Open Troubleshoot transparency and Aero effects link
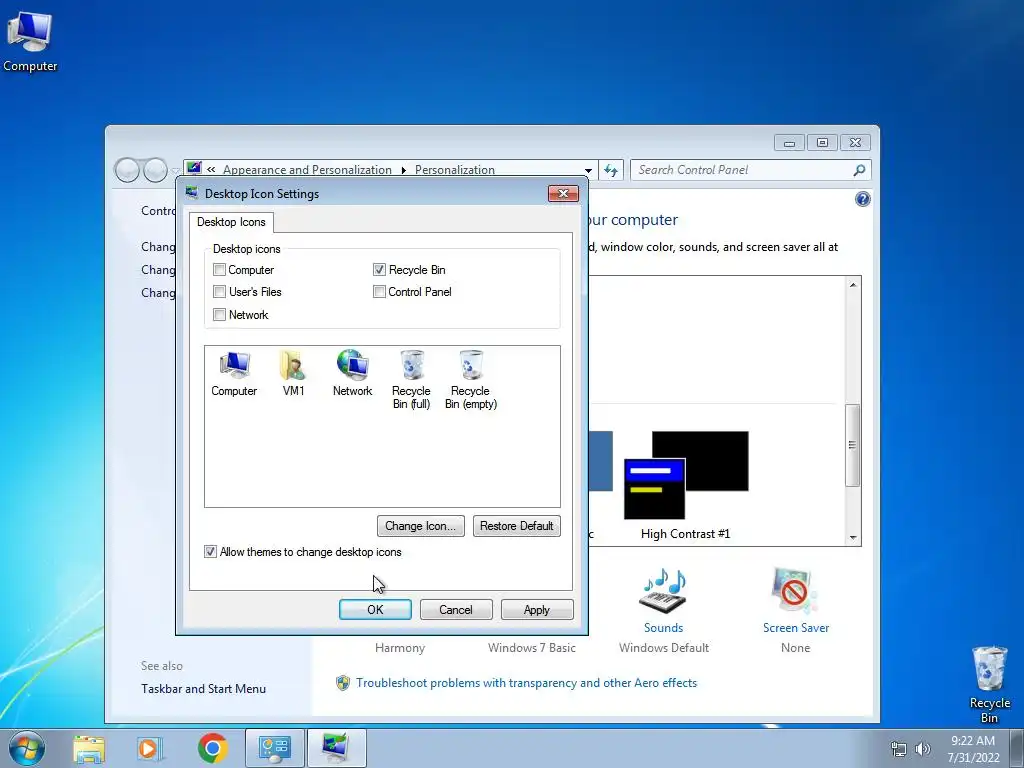The width and height of the screenshot is (1024, 768). [x=526, y=682]
